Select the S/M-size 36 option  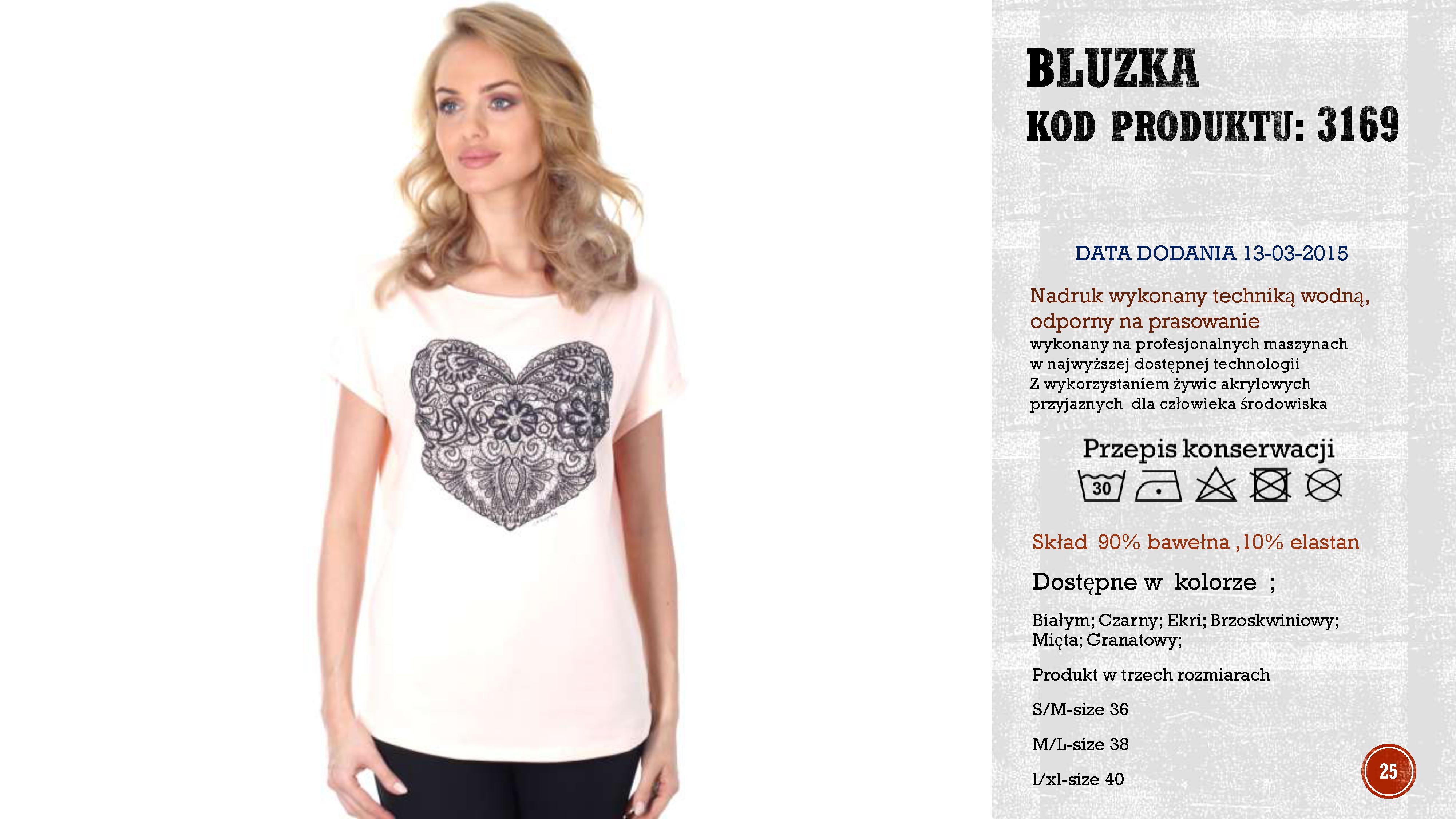point(1080,709)
